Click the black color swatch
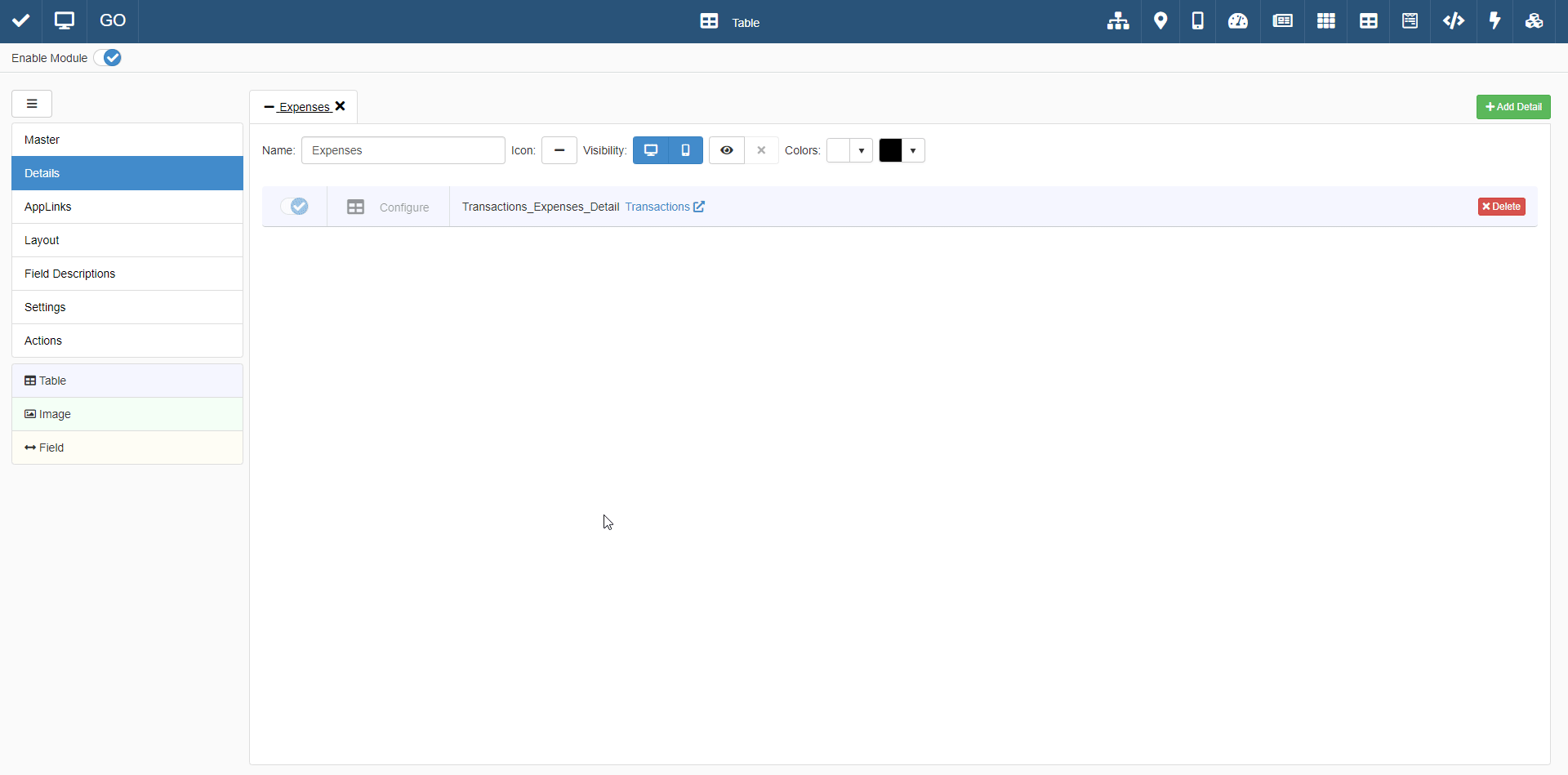This screenshot has width=1568, height=775. (891, 150)
